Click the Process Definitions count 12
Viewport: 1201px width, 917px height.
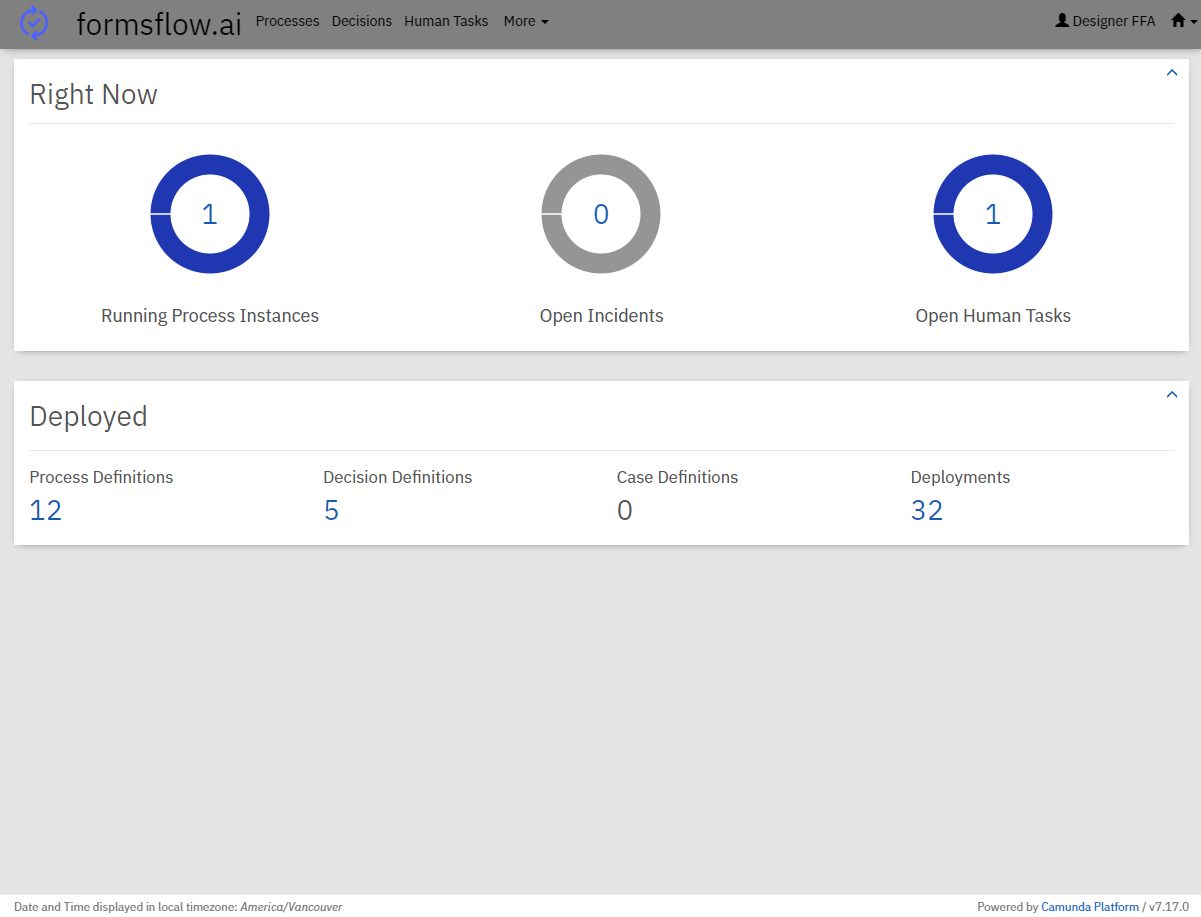[46, 511]
